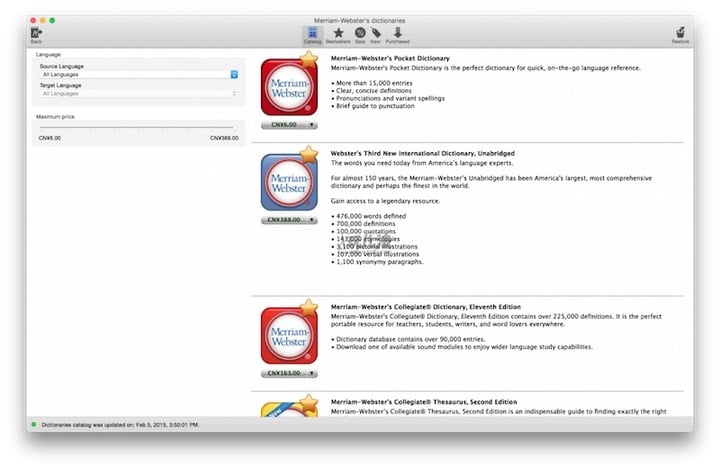This screenshot has height=470, width=720.
Task: Select the Pocket Dictionary app icon
Action: pos(289,87)
